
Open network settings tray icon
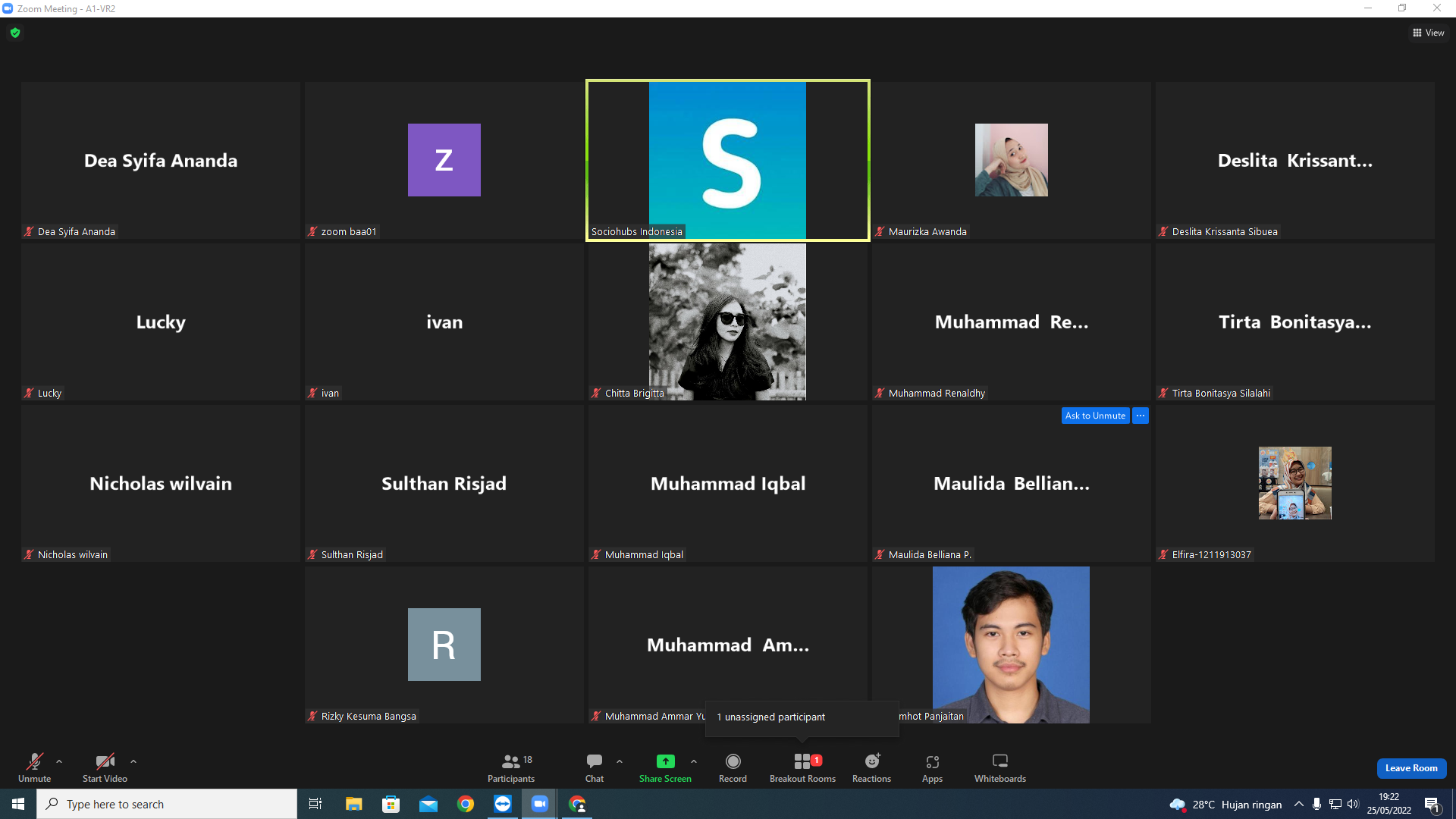[1335, 804]
